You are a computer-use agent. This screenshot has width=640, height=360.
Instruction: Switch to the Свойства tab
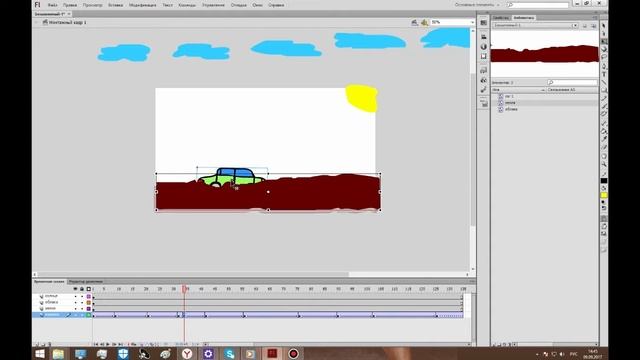501,18
